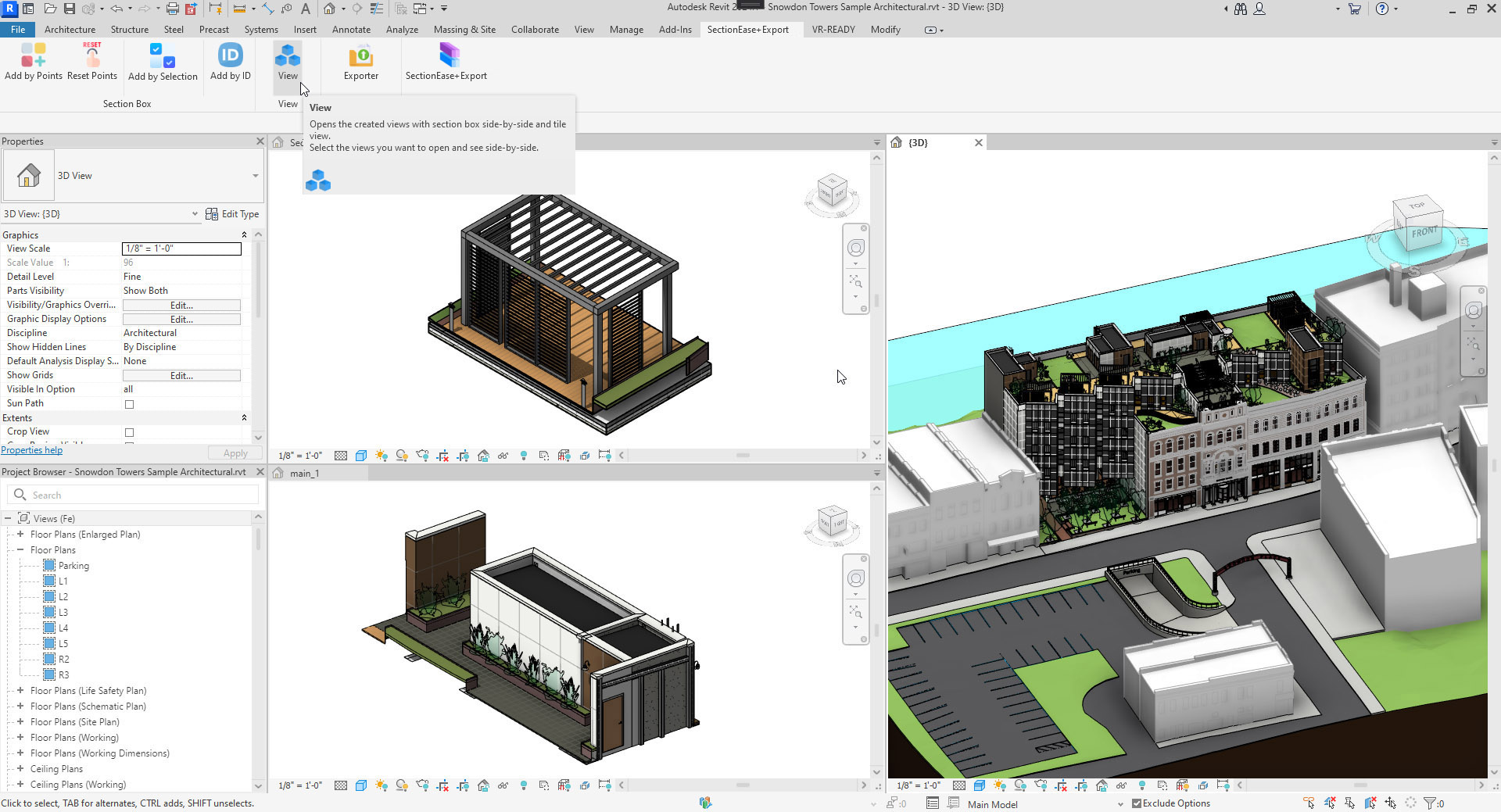Click the Reset Points tool
The width and height of the screenshot is (1501, 812).
click(92, 61)
